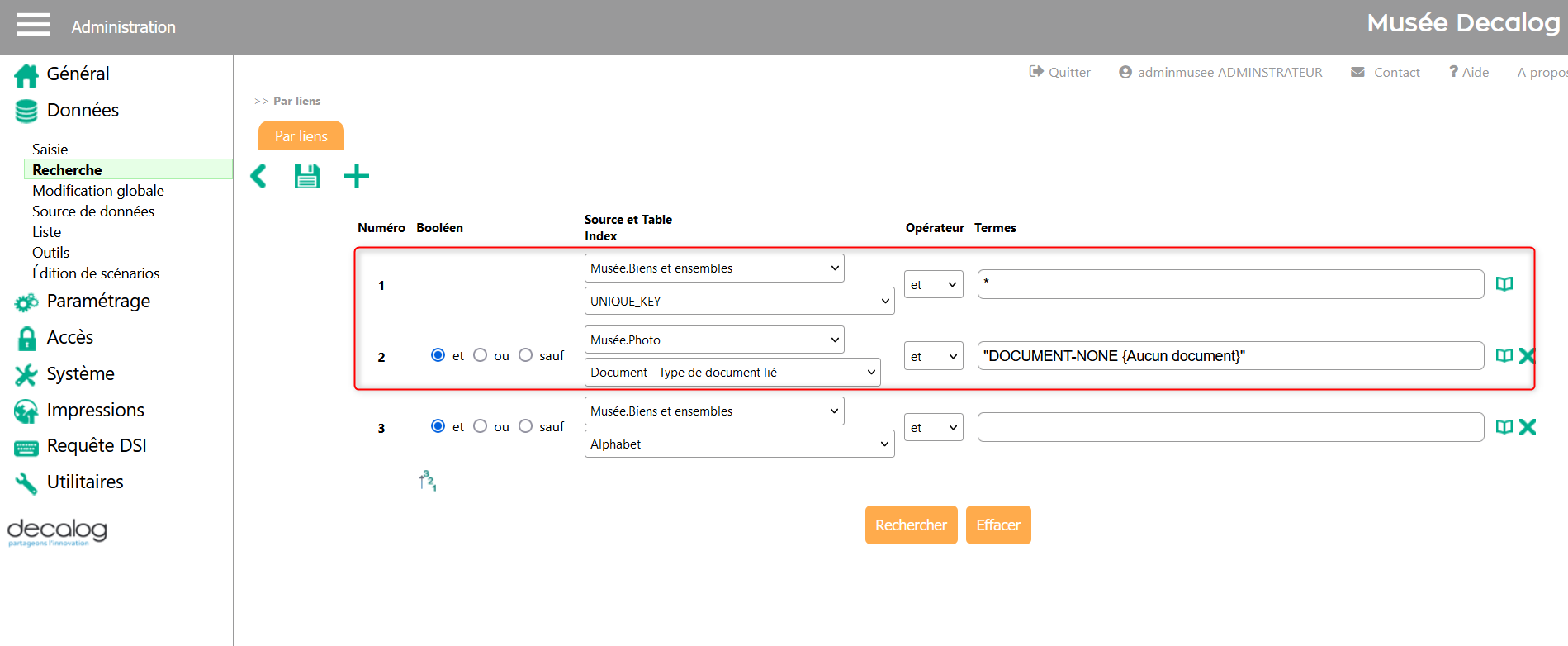Open the Alphabet index dropdown in row 3
This screenshot has width=1568, height=646.
click(739, 444)
